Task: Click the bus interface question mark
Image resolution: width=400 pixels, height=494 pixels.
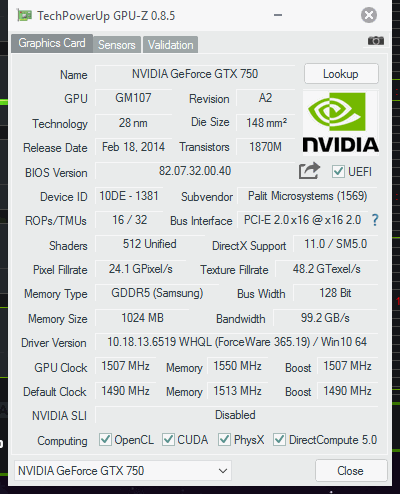Action: 375,220
